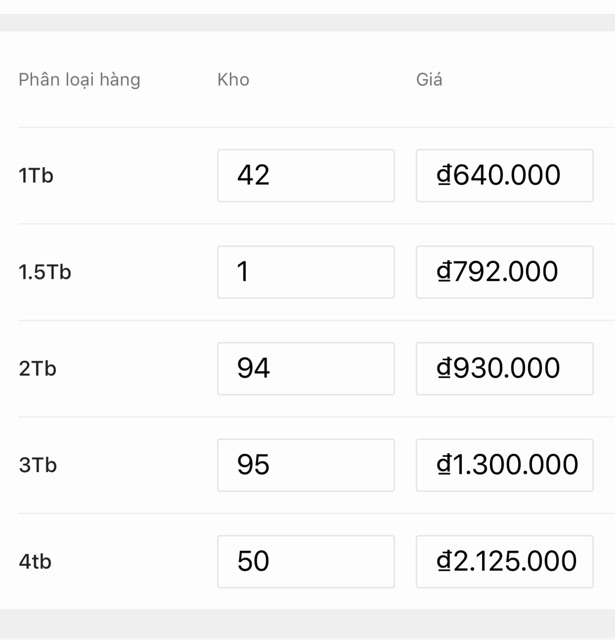Click the 1Tb variant label
Image resolution: width=615 pixels, height=640 pixels.
36,176
